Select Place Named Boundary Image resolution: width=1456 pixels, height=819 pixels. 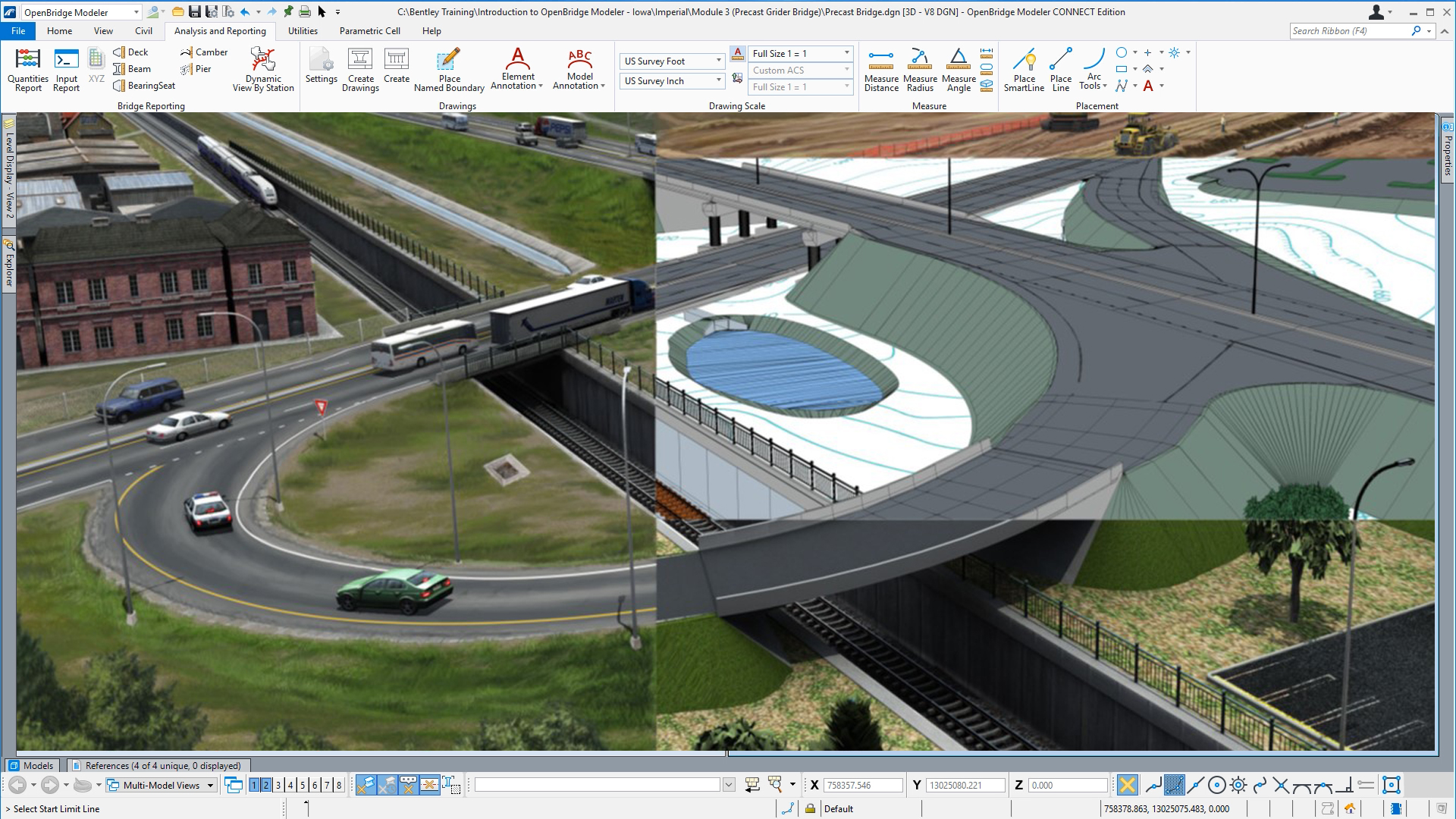click(x=449, y=70)
